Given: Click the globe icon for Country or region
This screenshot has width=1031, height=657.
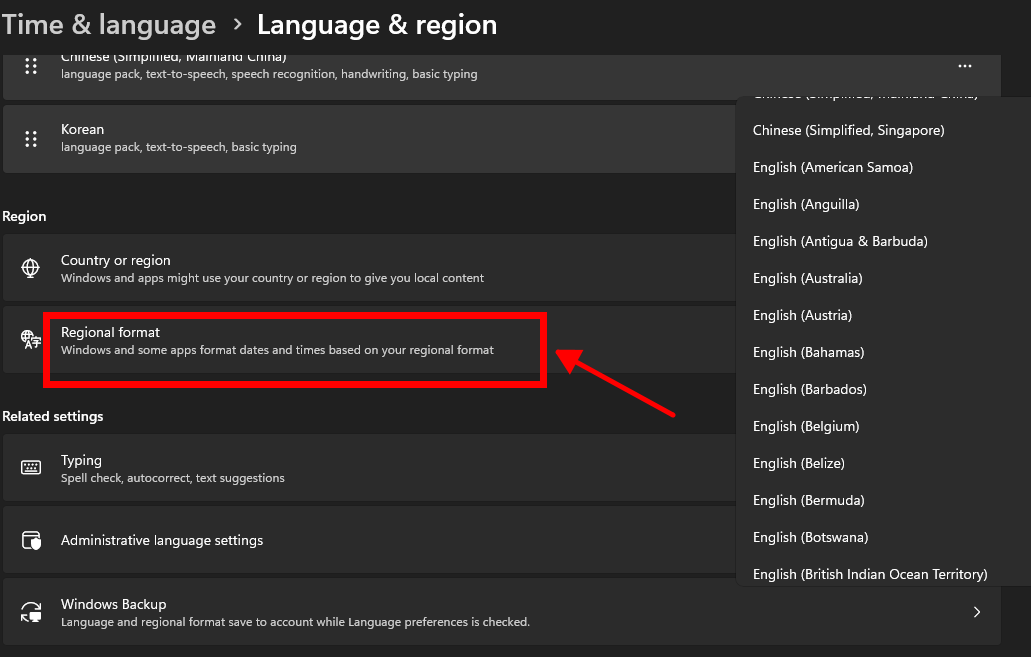Looking at the screenshot, I should pos(31,268).
